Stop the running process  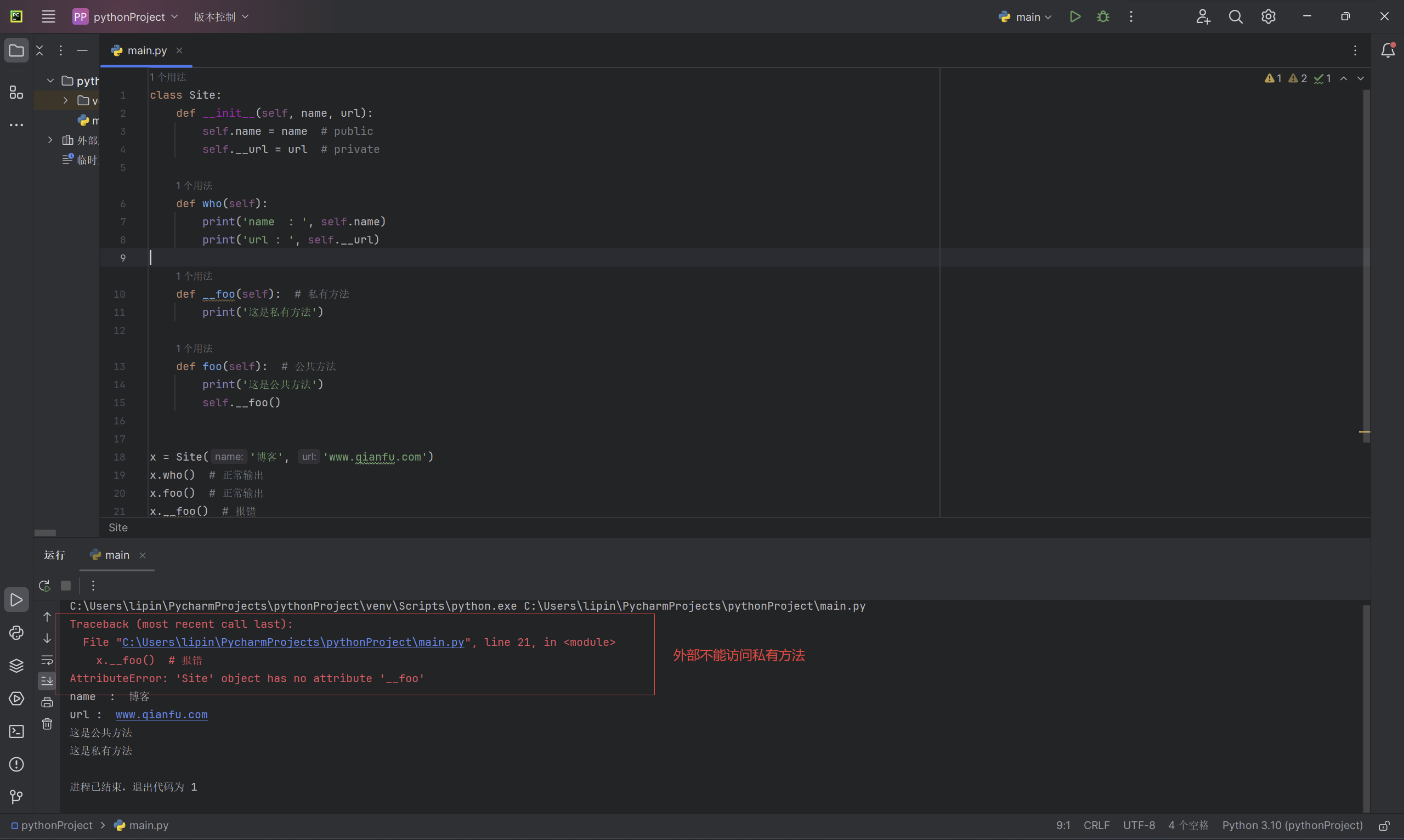pos(66,585)
